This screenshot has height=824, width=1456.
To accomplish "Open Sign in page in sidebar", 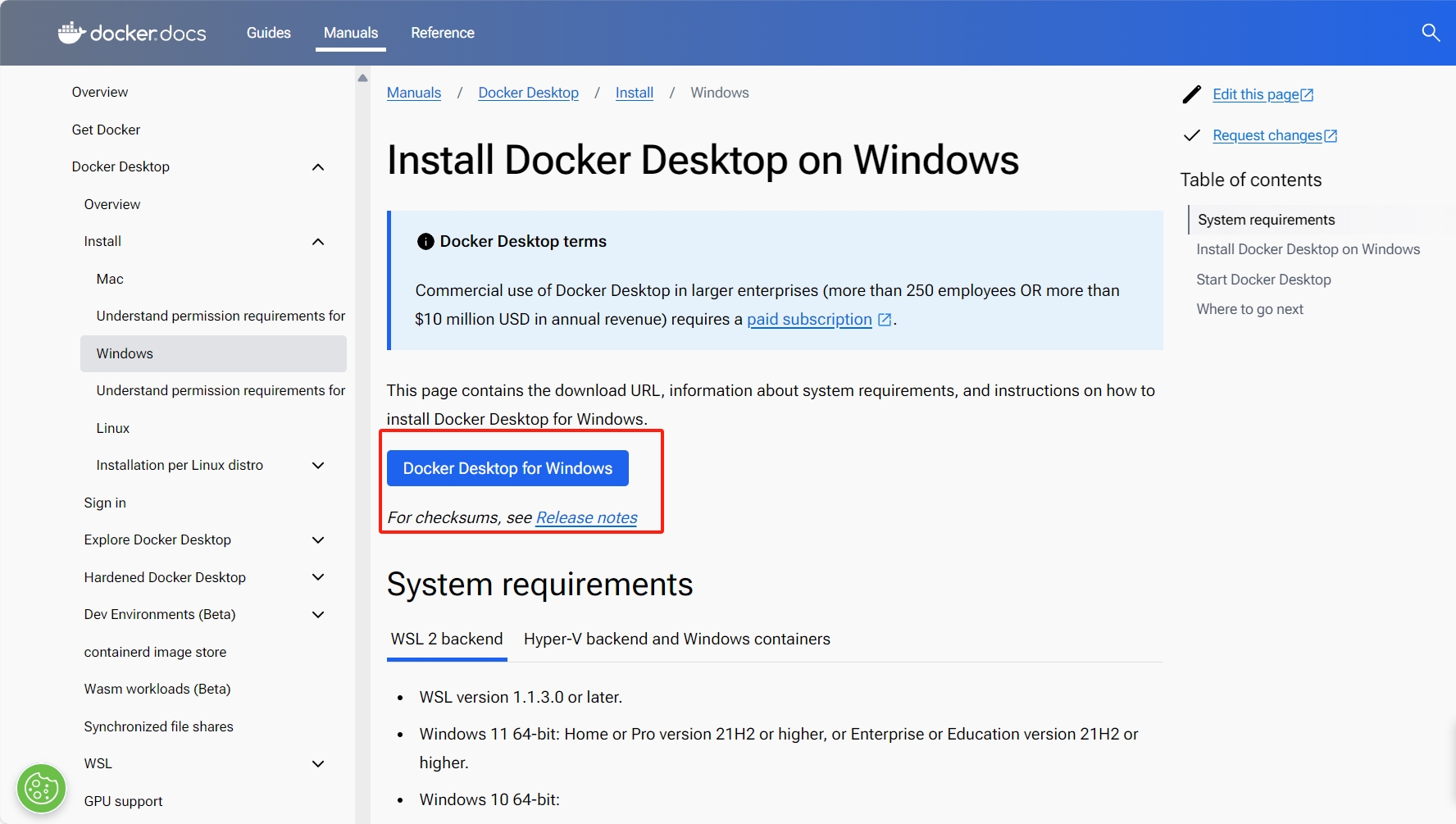I will (105, 503).
